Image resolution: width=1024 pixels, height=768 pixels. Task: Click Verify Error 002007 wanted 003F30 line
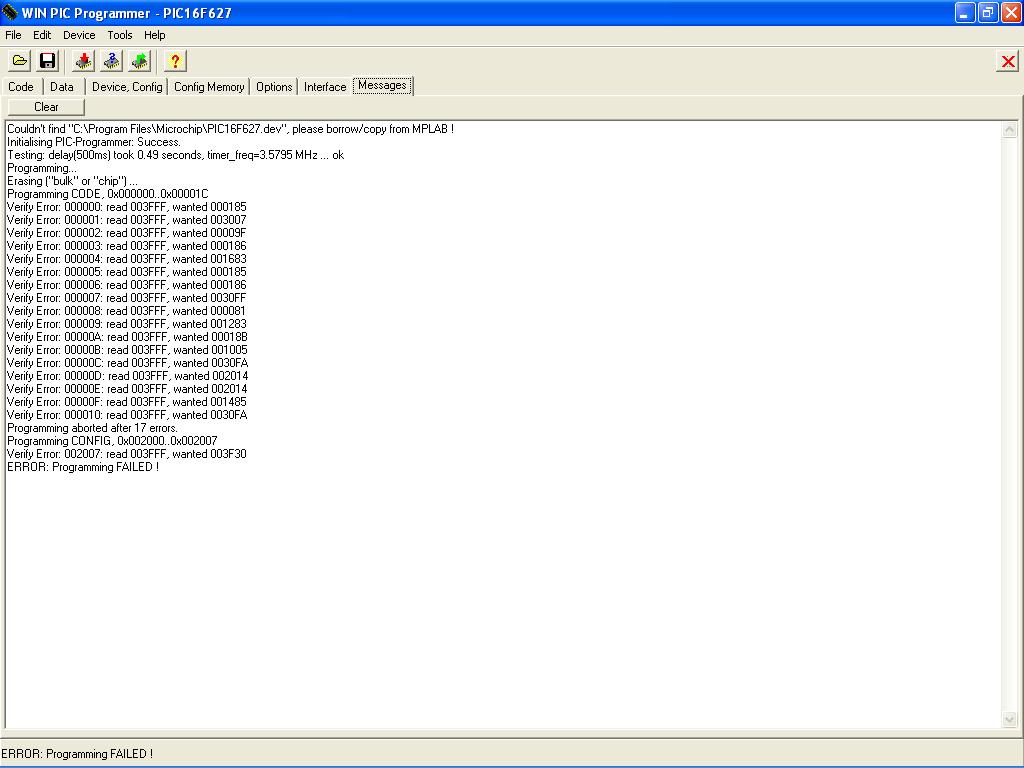(127, 454)
